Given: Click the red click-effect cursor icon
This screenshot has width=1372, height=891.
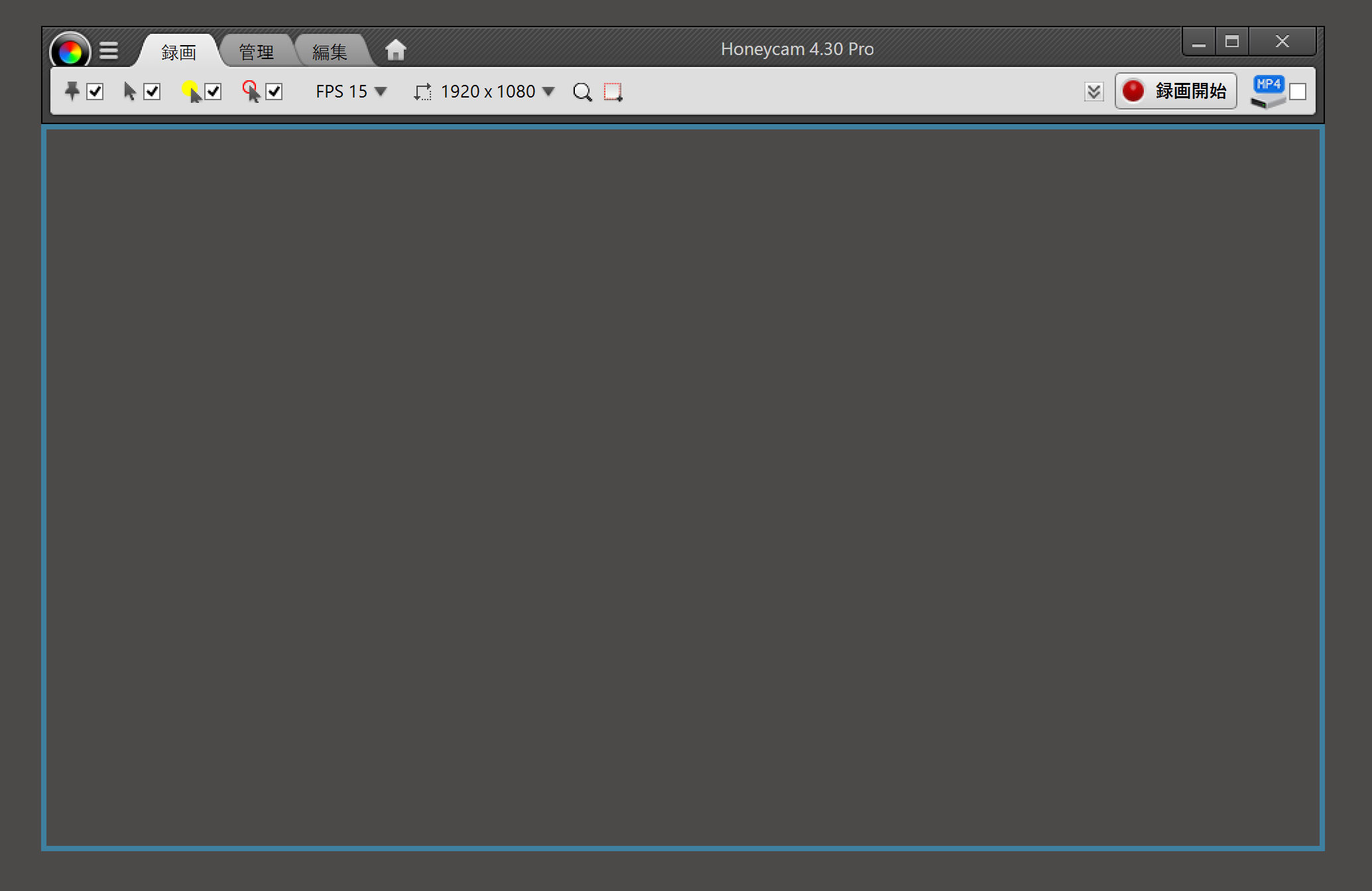Looking at the screenshot, I should point(251,91).
